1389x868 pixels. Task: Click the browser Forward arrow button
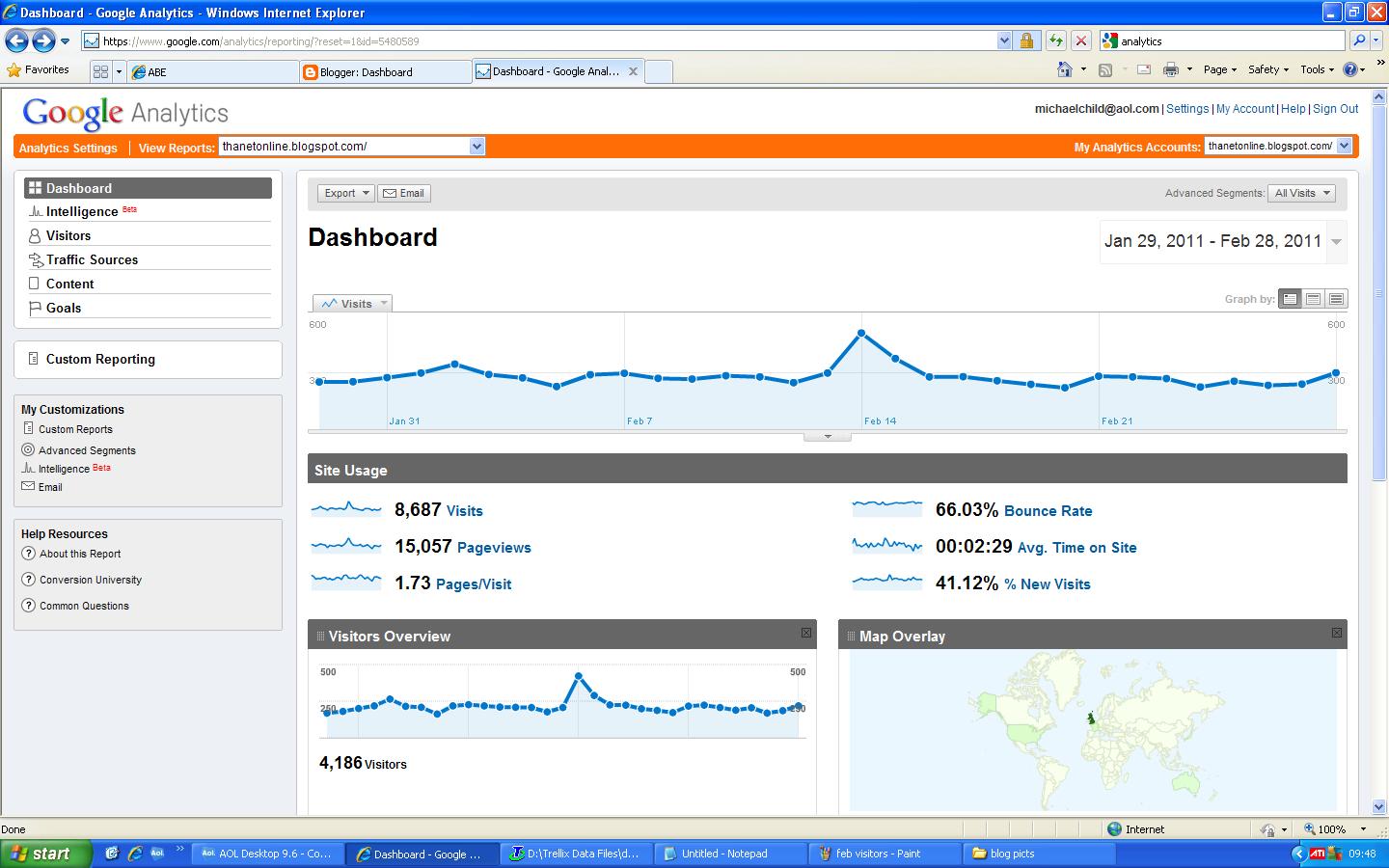[43, 41]
